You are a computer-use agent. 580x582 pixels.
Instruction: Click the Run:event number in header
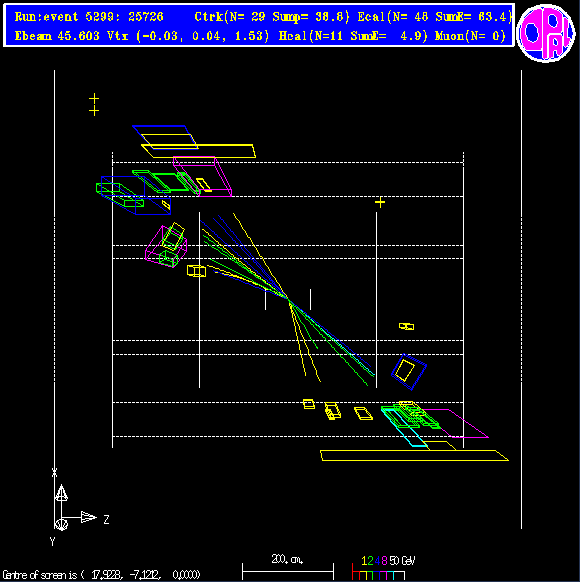[x=89, y=17]
